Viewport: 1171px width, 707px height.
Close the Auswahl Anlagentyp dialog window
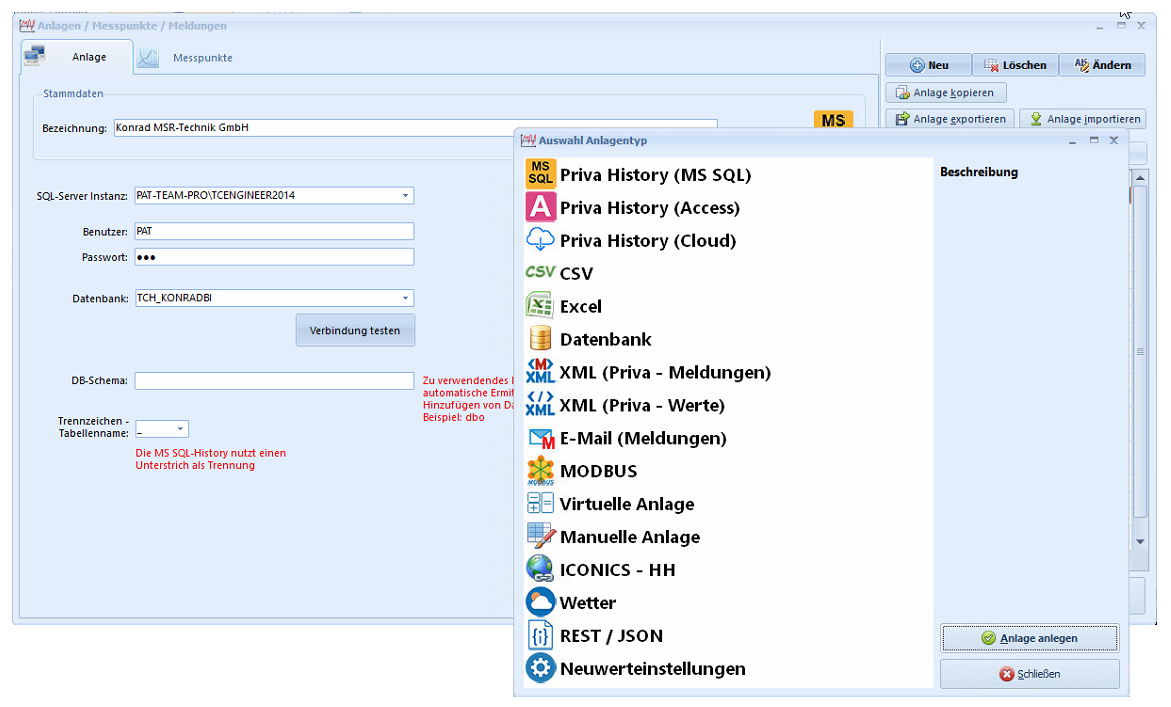(1113, 140)
